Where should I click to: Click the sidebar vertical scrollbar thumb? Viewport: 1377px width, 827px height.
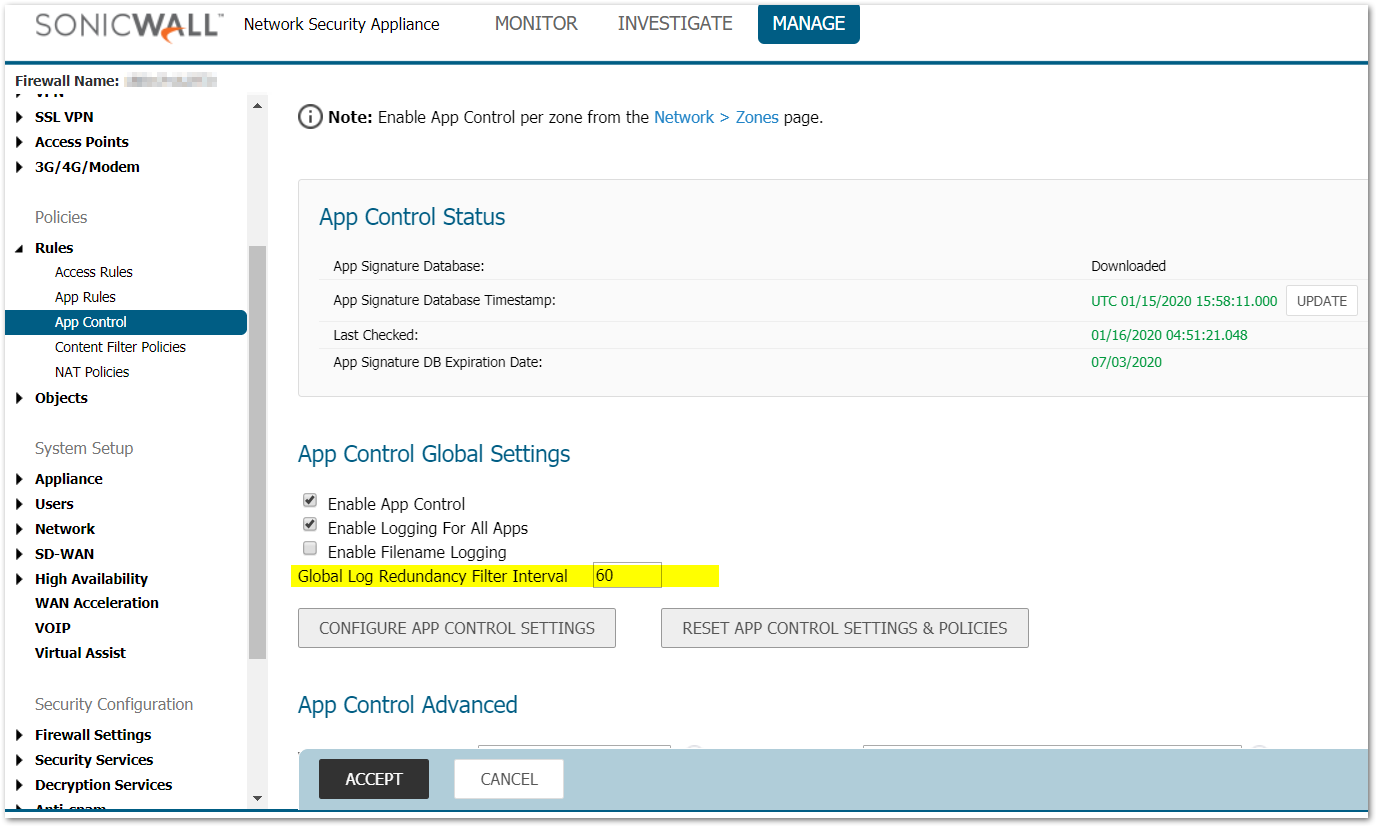point(257,450)
